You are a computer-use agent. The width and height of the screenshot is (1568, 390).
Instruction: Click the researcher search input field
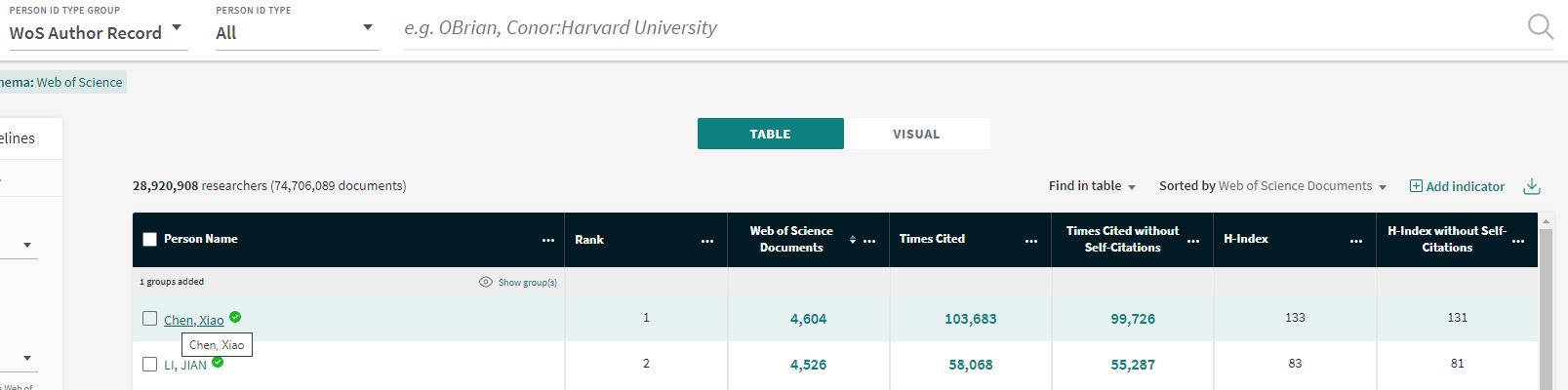956,28
